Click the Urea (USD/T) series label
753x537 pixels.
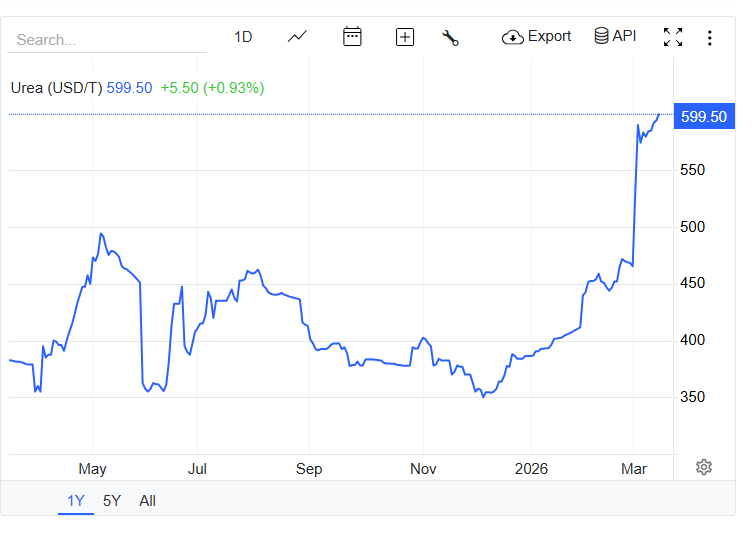click(55, 88)
